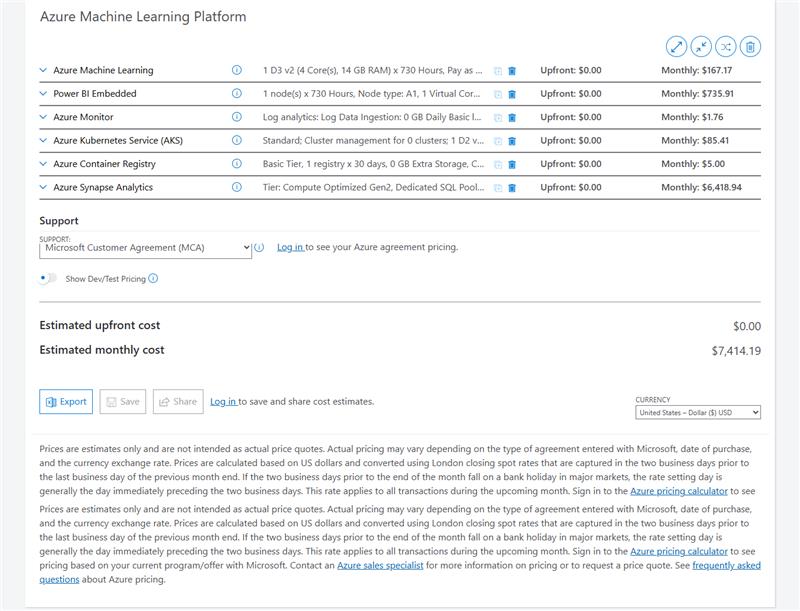
Task: Click the Azure Synapse Analytics service name
Action: click(x=103, y=188)
